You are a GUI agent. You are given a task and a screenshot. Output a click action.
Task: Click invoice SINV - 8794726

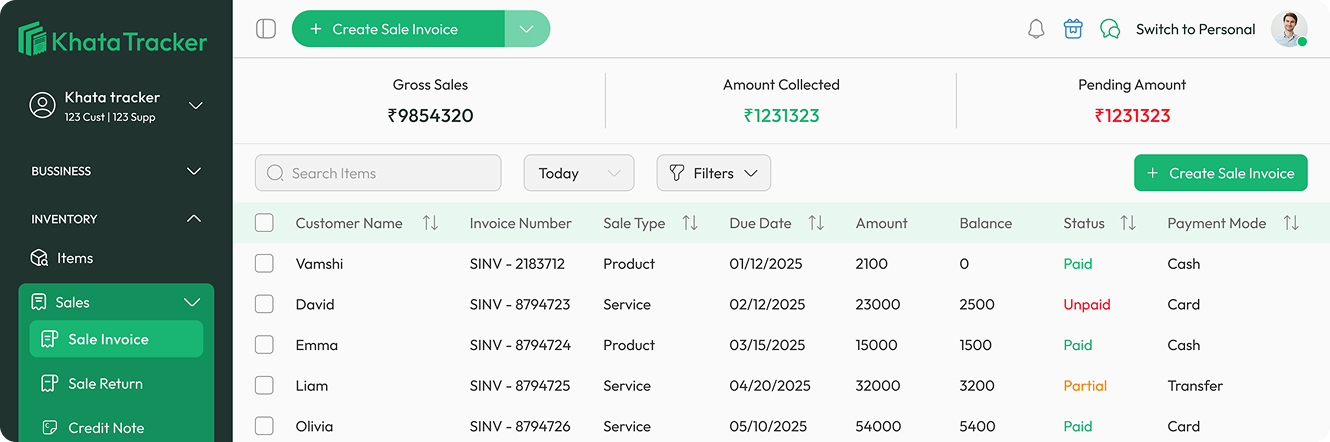coord(520,426)
